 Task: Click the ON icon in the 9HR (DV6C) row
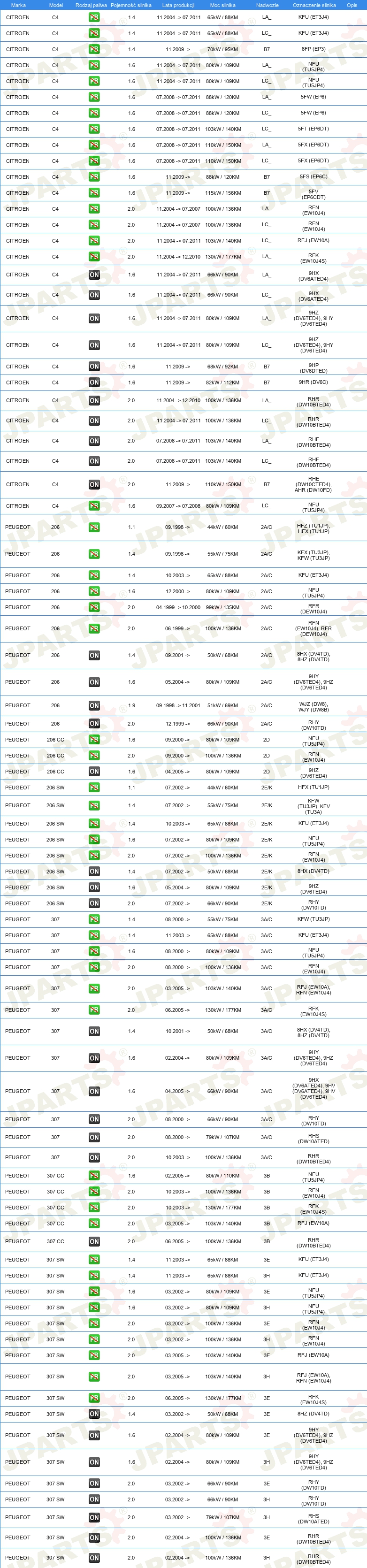[94, 382]
